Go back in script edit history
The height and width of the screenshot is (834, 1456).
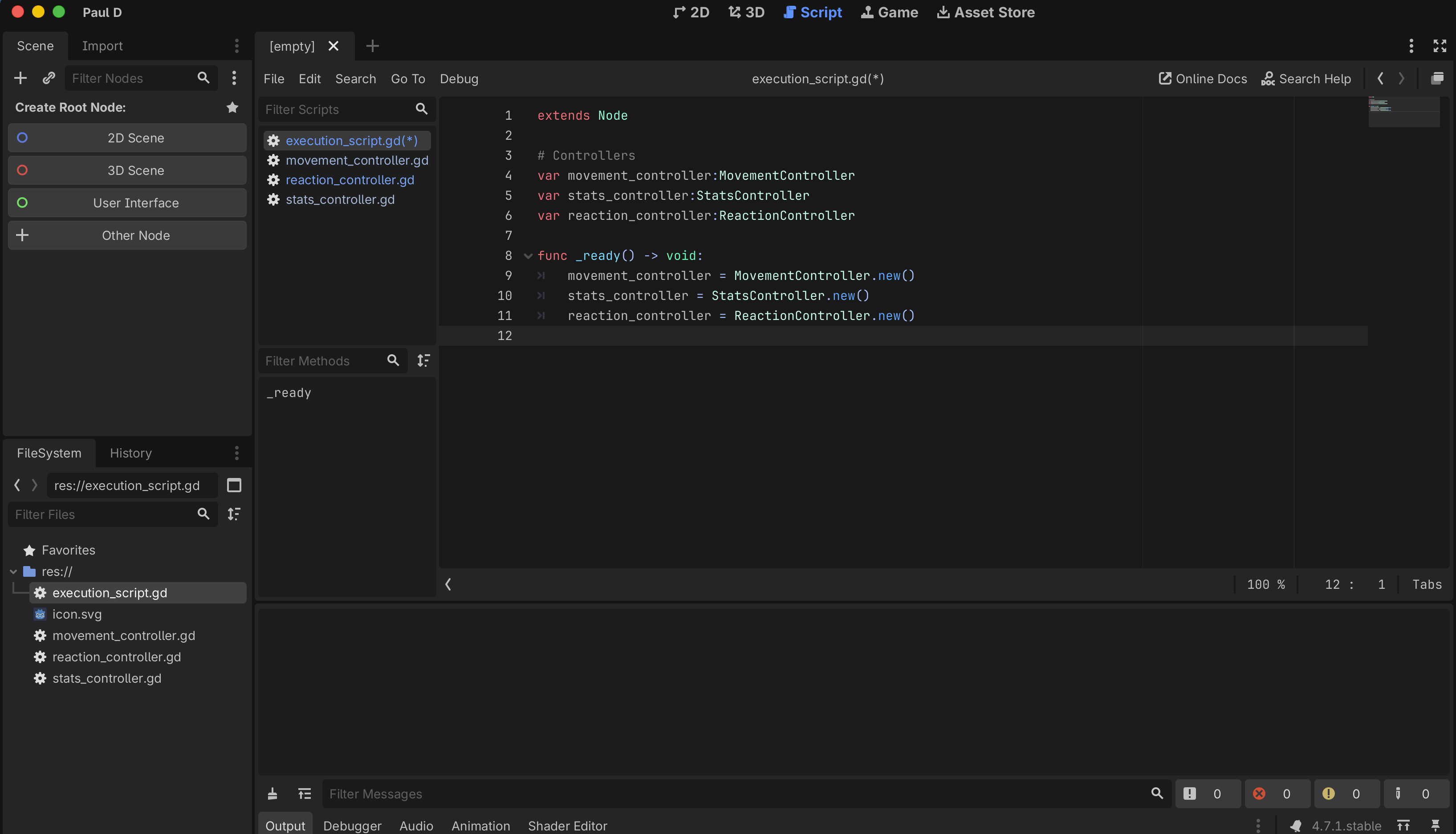pos(1380,78)
